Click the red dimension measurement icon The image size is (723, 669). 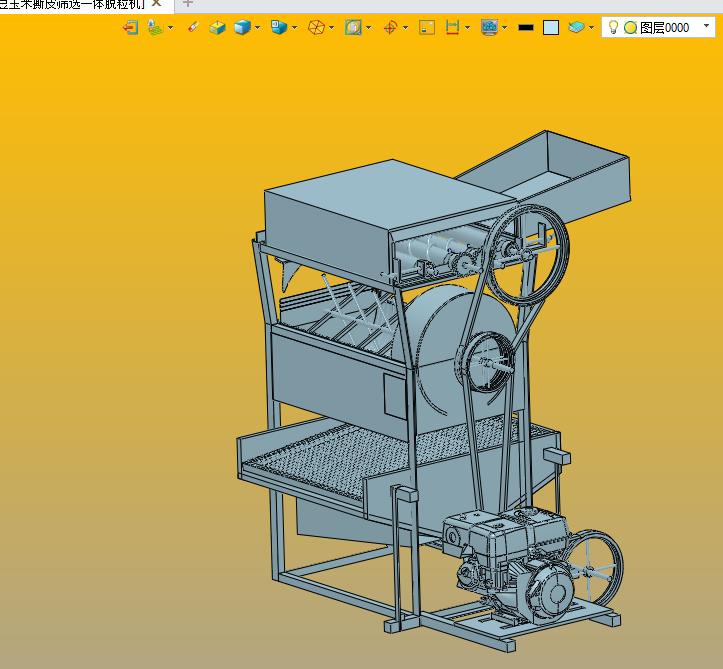click(x=452, y=28)
